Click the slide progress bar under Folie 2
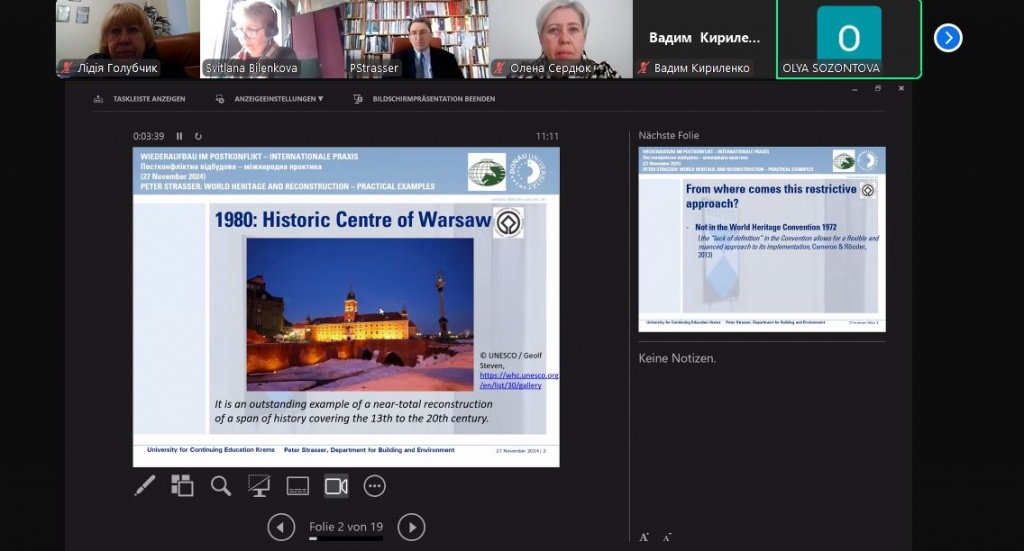The width and height of the screenshot is (1024, 551). tap(345, 538)
